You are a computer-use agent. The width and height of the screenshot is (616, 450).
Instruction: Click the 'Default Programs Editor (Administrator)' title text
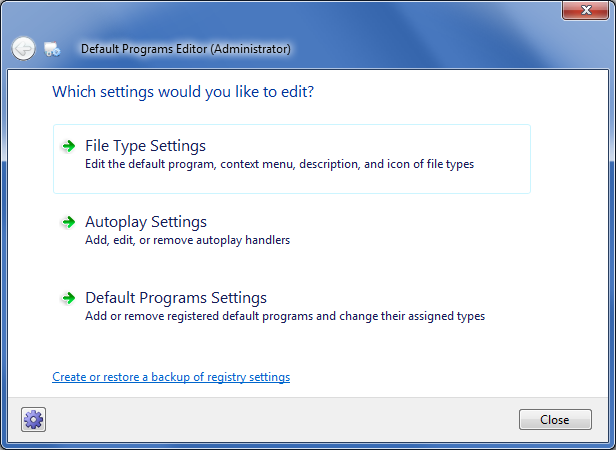coord(186,48)
